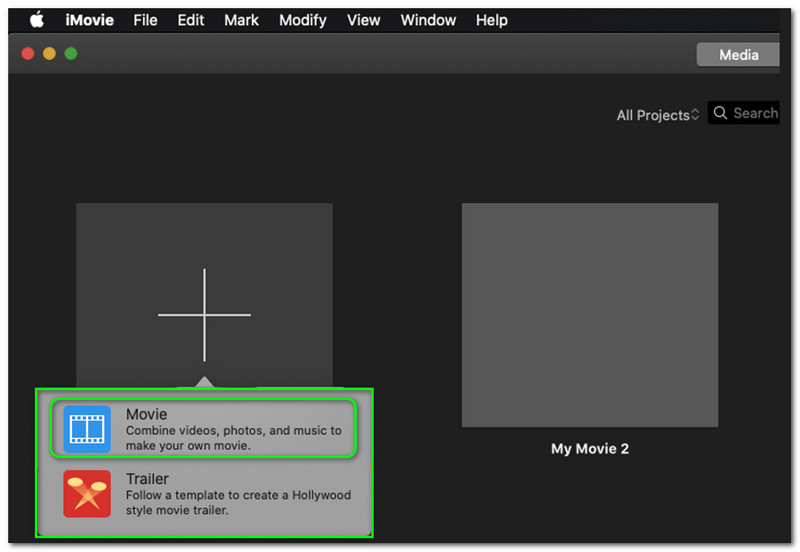The height and width of the screenshot is (552, 800).
Task: Open the iMovie application menu
Action: [89, 20]
